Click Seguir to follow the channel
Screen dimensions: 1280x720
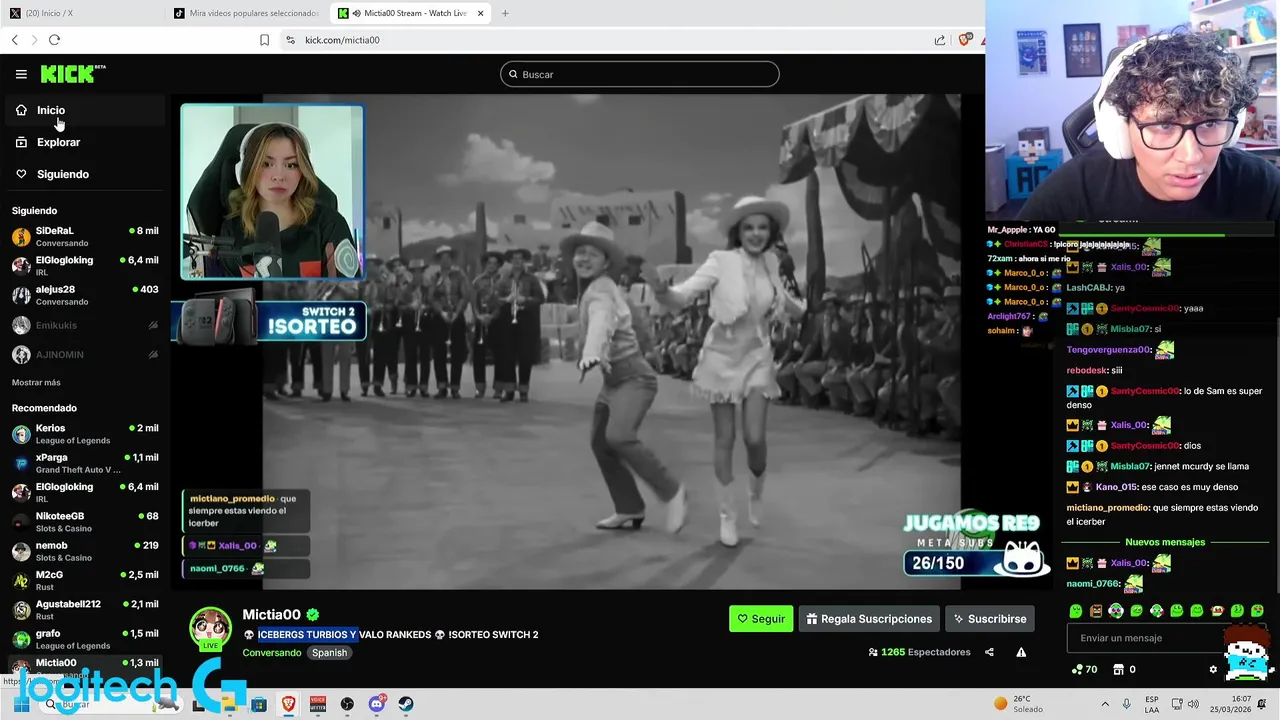pos(761,619)
